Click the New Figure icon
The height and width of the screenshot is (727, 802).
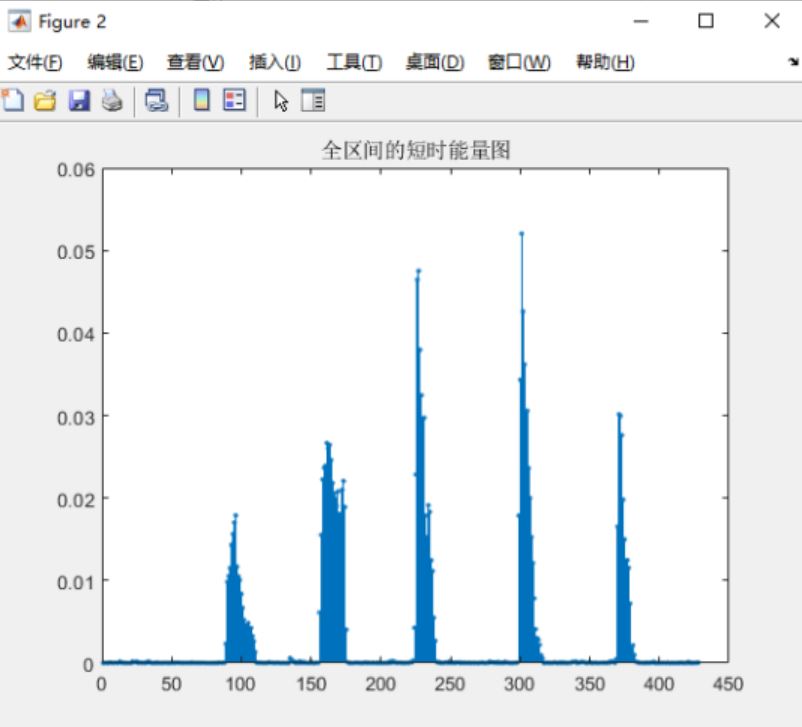(x=13, y=100)
